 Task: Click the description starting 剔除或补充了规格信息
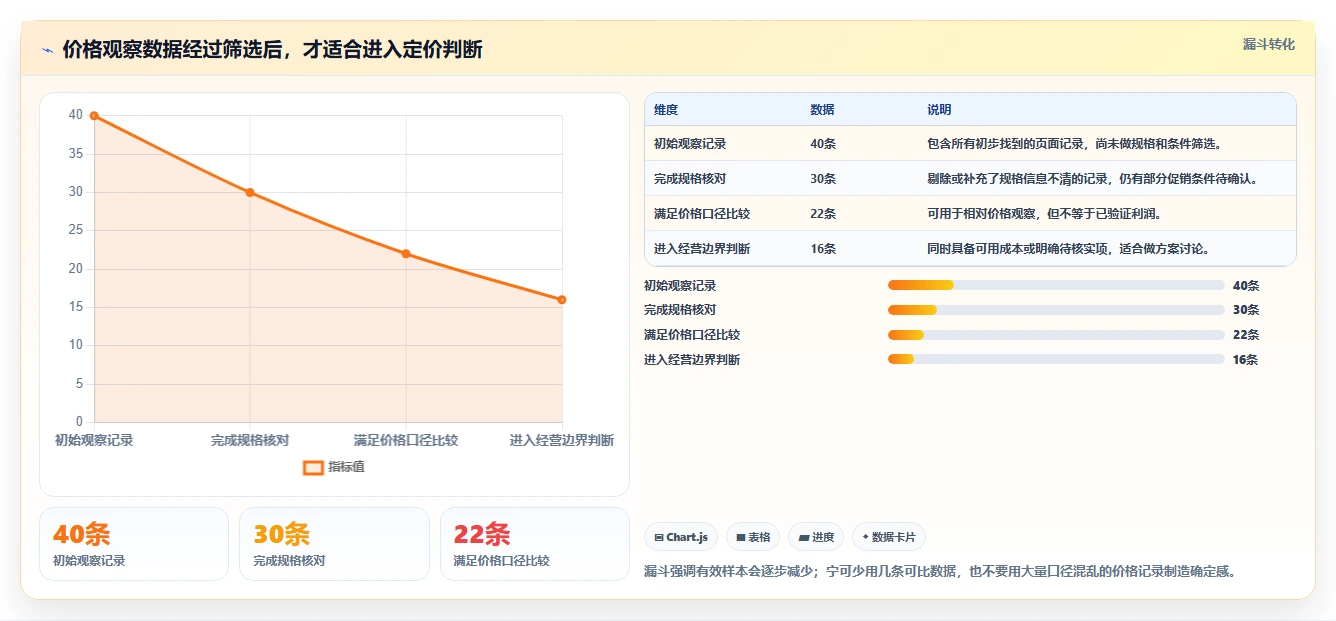click(1092, 179)
